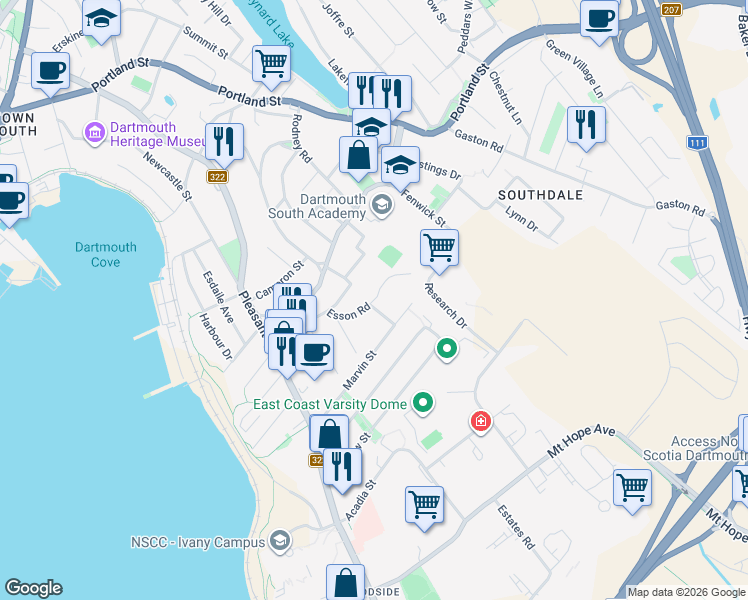Click the Esdaile Ave street label
The width and height of the screenshot is (748, 600).
(x=218, y=297)
